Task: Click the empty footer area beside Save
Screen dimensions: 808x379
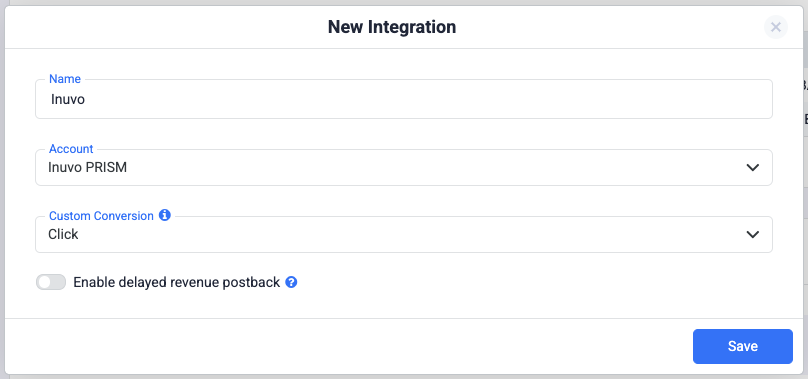Action: click(345, 347)
